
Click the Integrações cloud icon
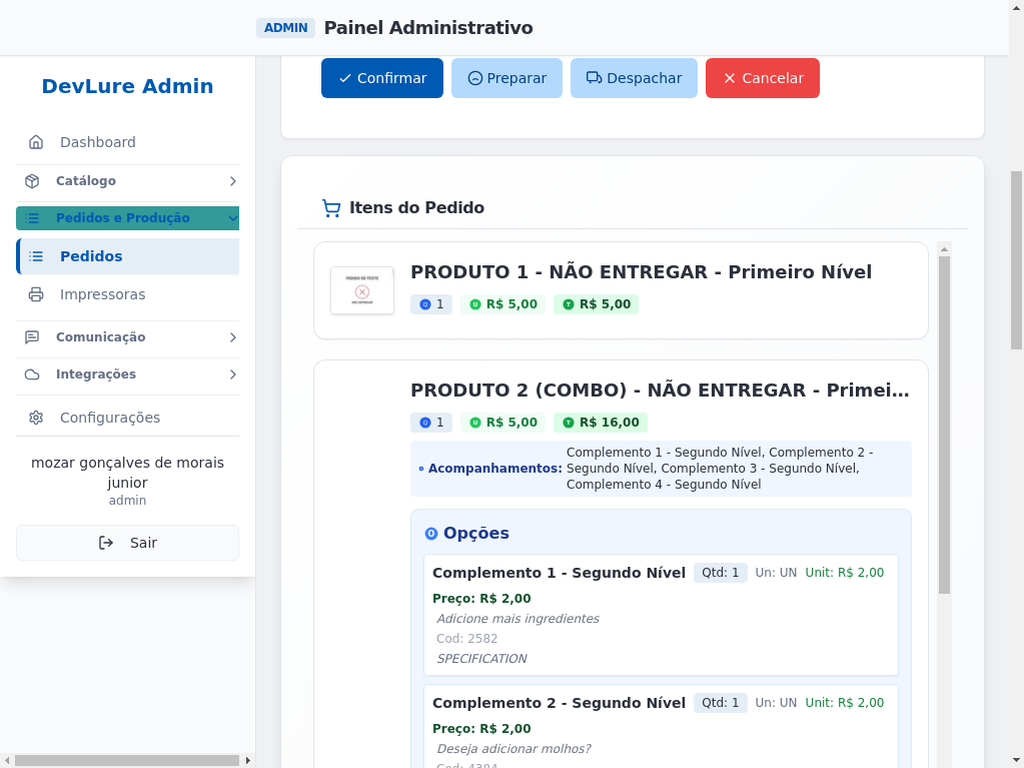(32, 374)
